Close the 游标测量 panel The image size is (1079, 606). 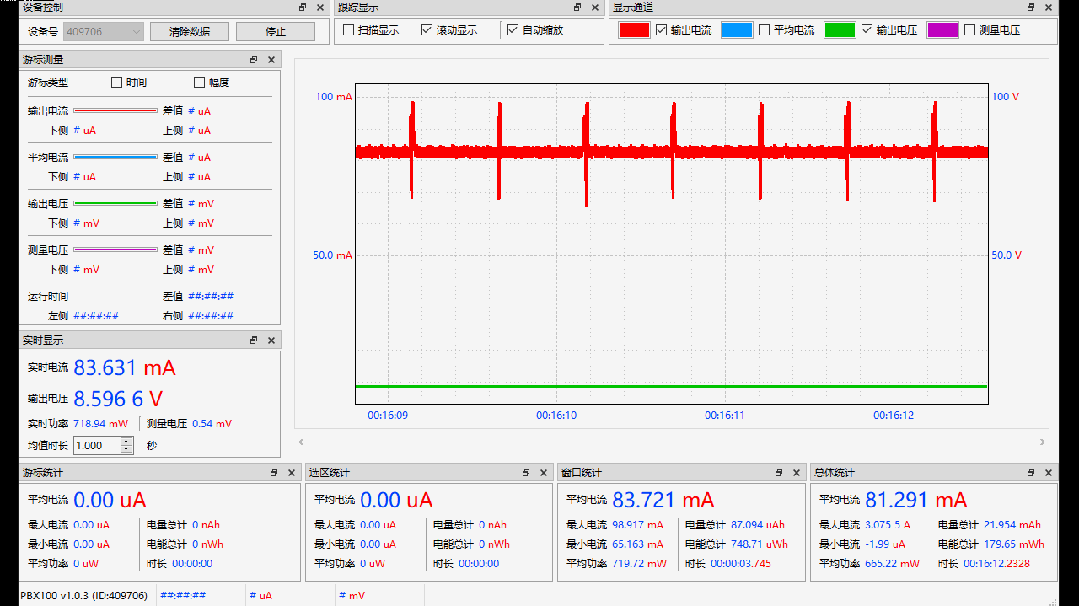coord(271,60)
